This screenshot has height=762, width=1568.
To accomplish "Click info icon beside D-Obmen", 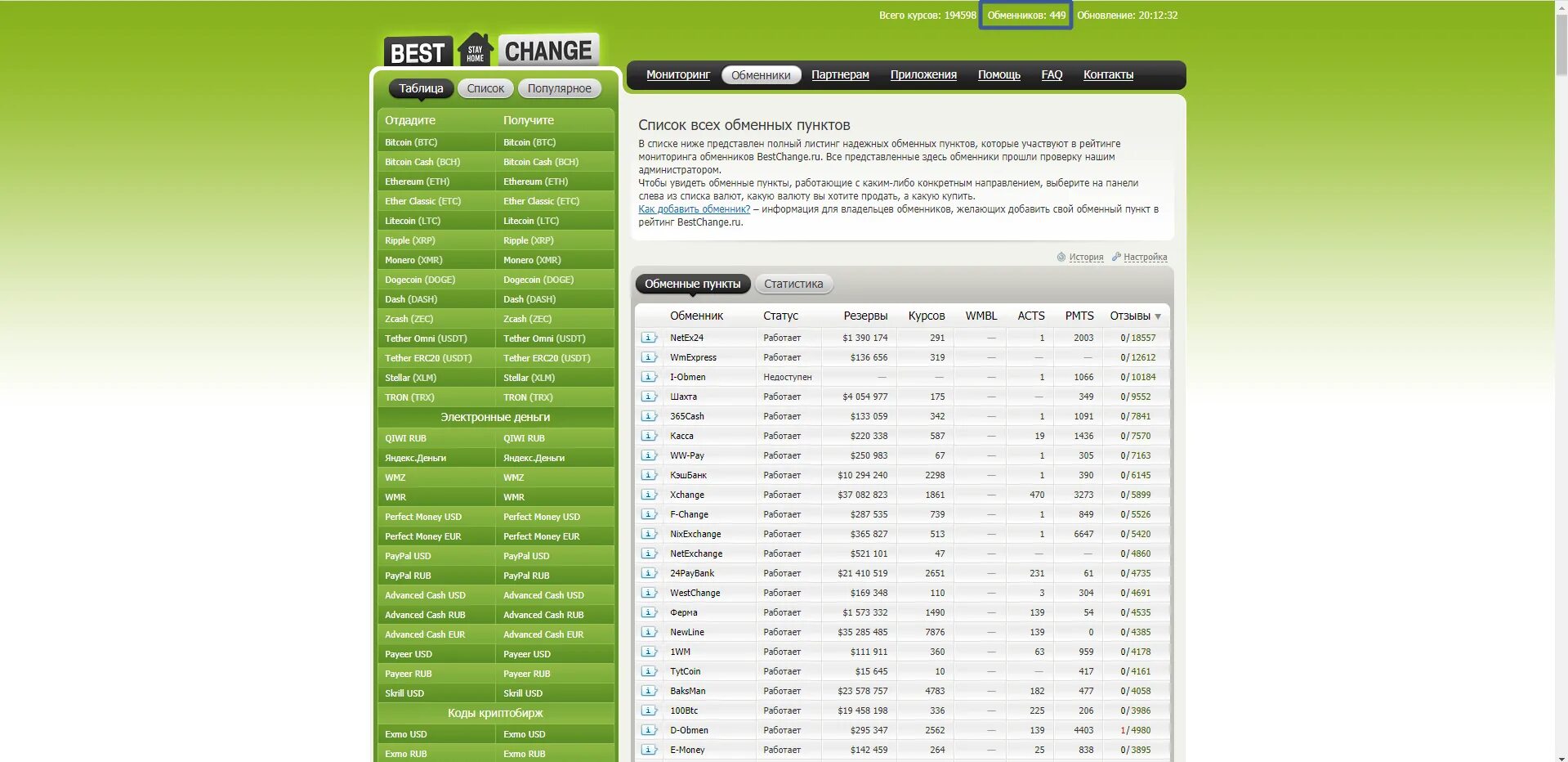I will [x=649, y=730].
